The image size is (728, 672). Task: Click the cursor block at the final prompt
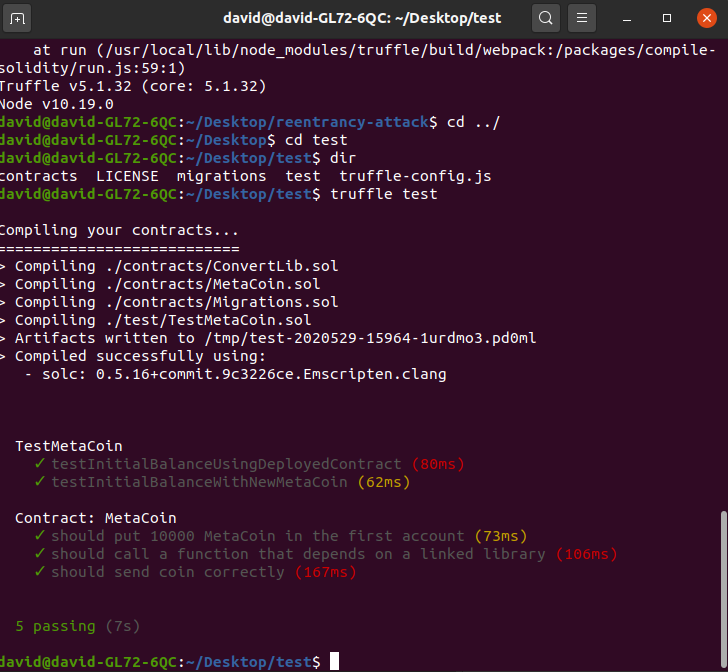click(335, 661)
